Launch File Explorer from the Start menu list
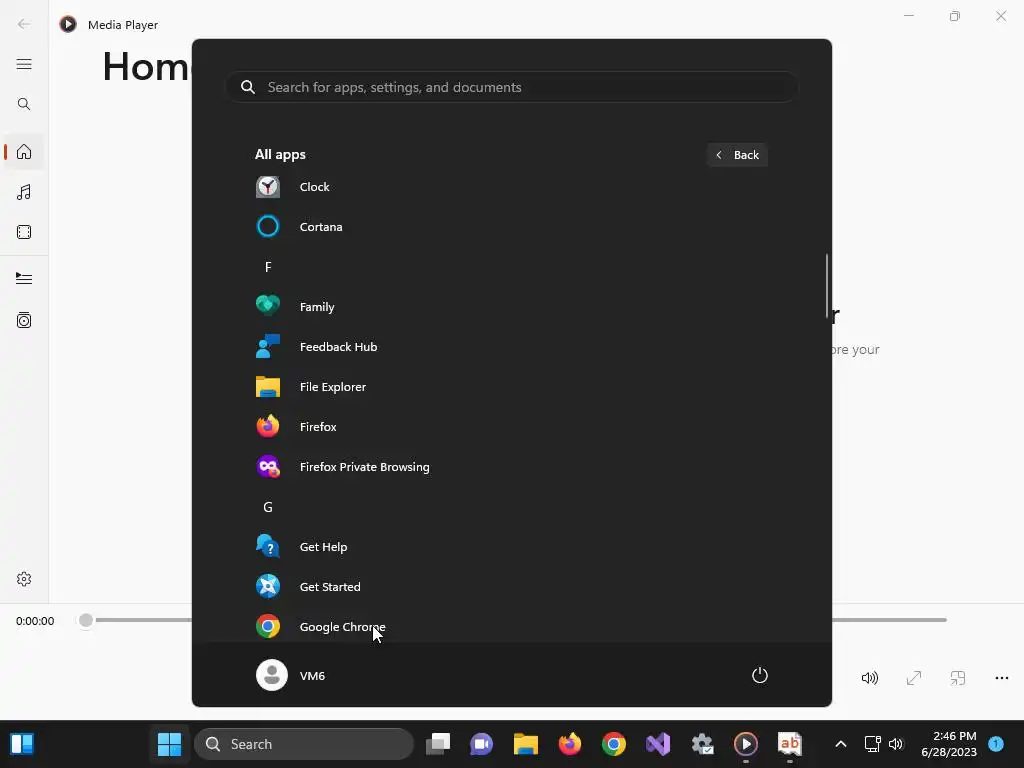This screenshot has height=768, width=1024. pyautogui.click(x=511, y=387)
